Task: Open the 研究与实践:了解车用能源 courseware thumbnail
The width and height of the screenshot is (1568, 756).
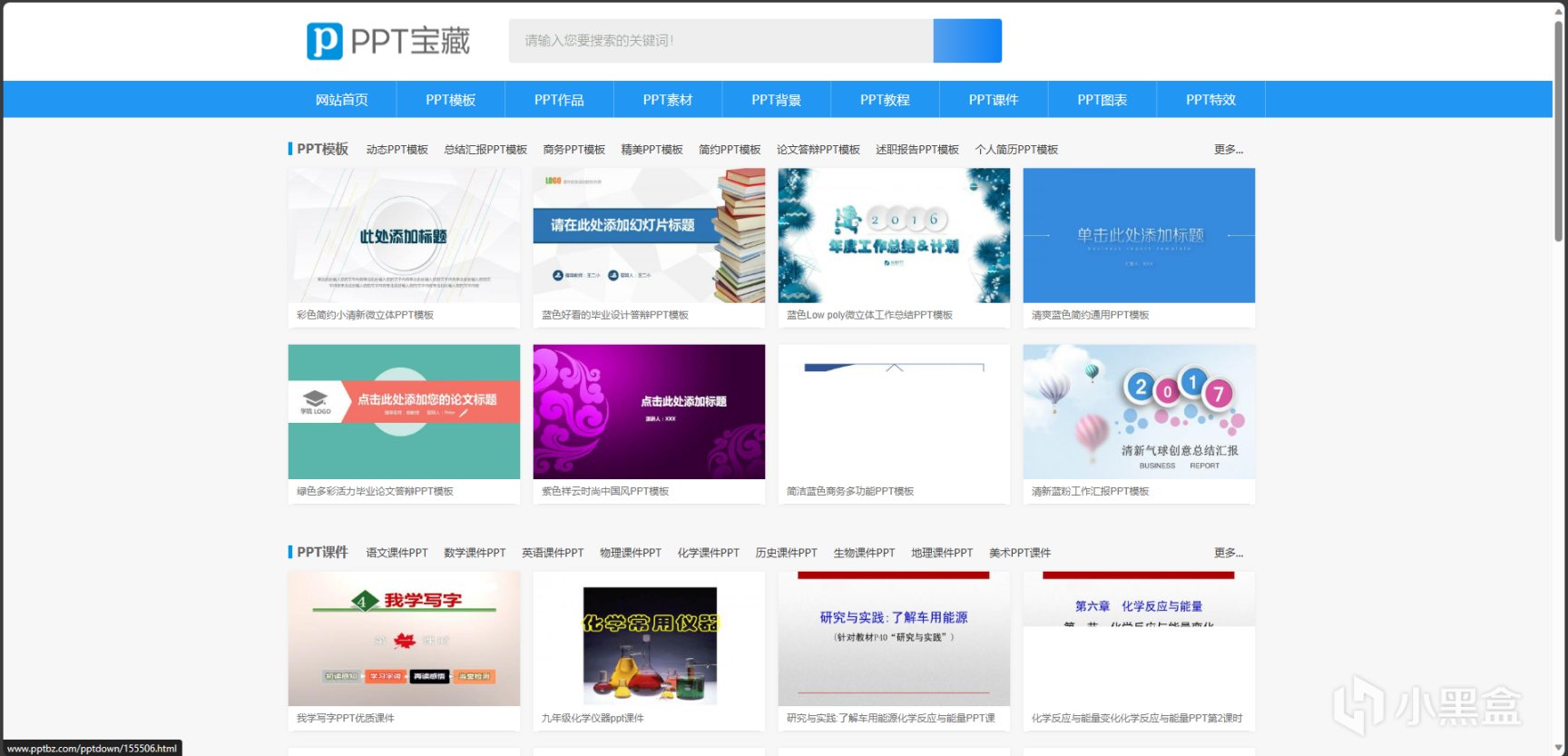Action: 894,638
